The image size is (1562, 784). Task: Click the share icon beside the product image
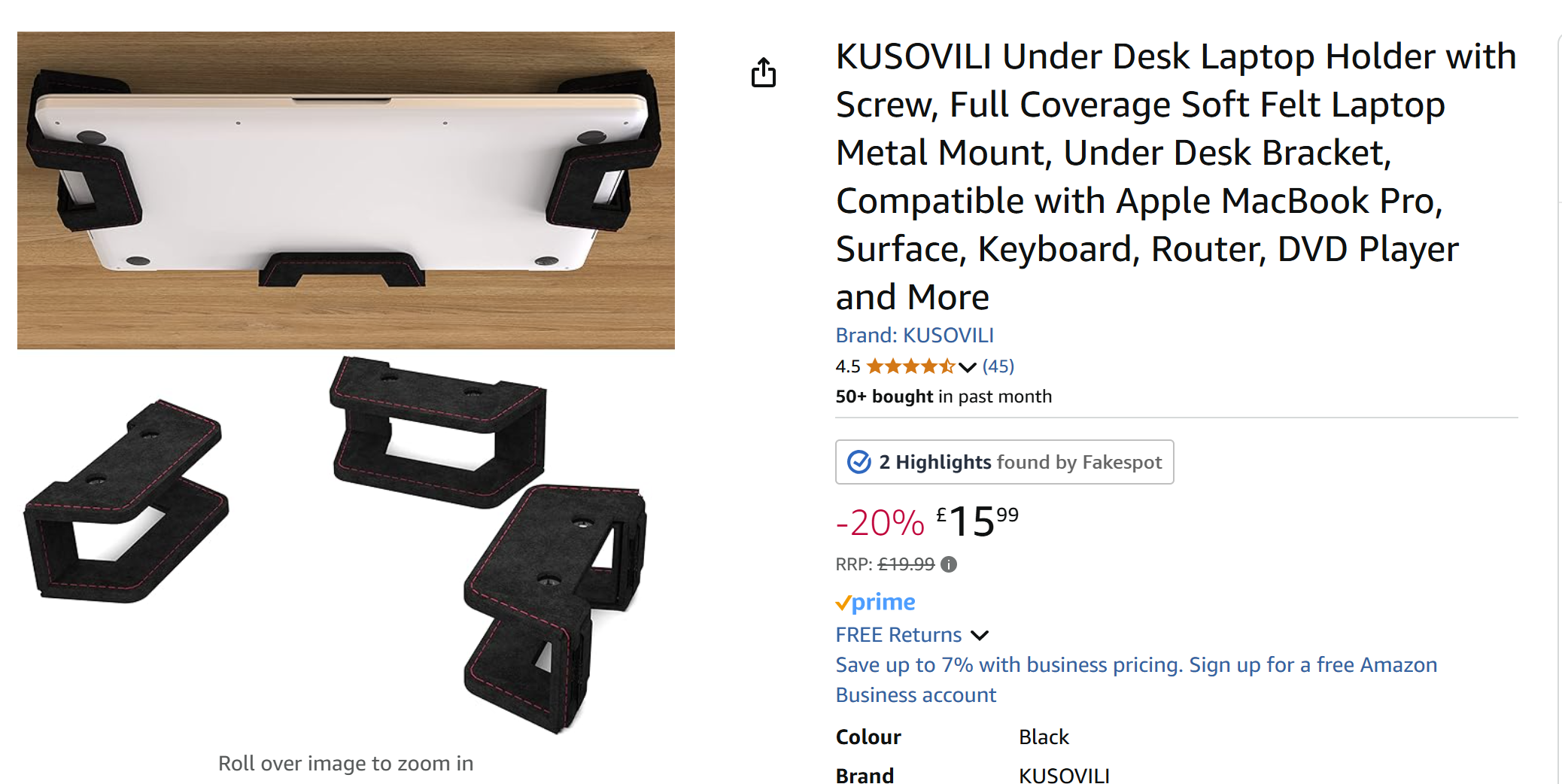(x=763, y=73)
